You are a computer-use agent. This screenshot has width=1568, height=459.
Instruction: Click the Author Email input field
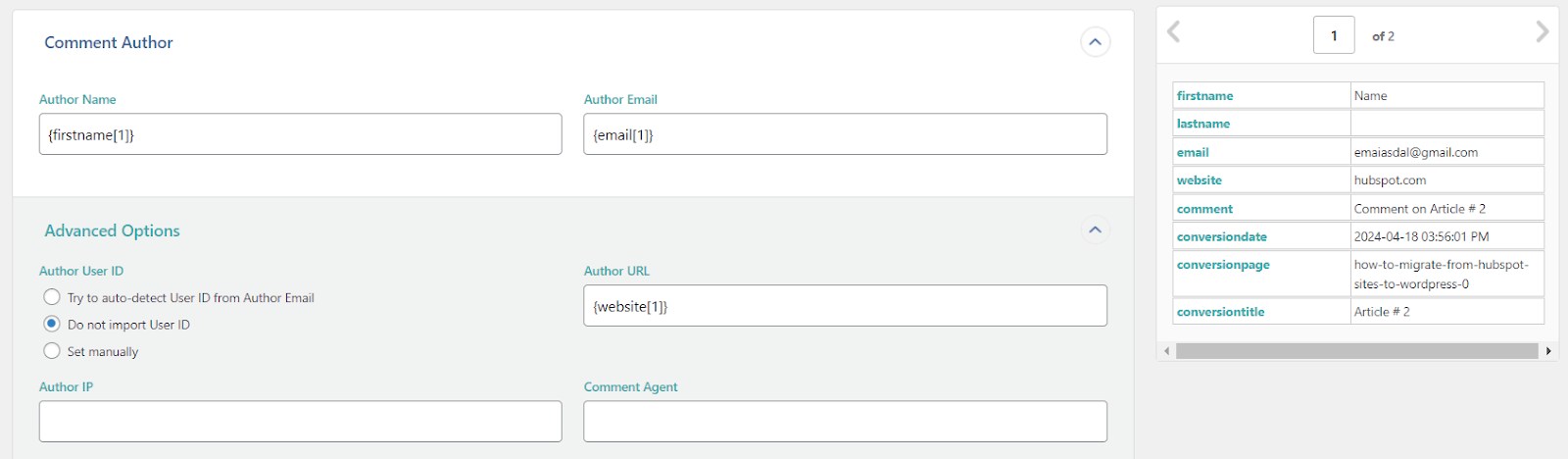(845, 134)
